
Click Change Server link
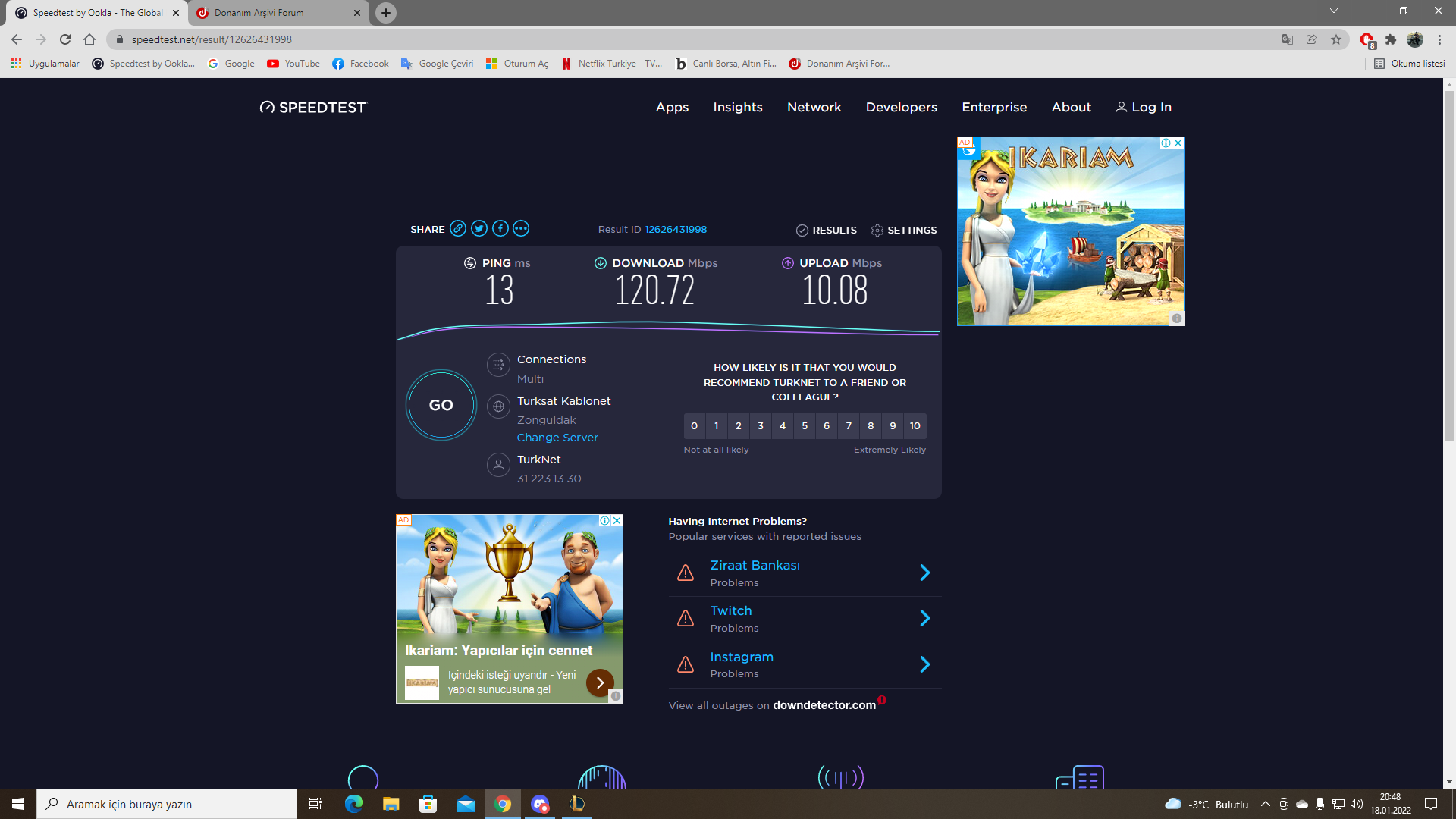coord(557,438)
